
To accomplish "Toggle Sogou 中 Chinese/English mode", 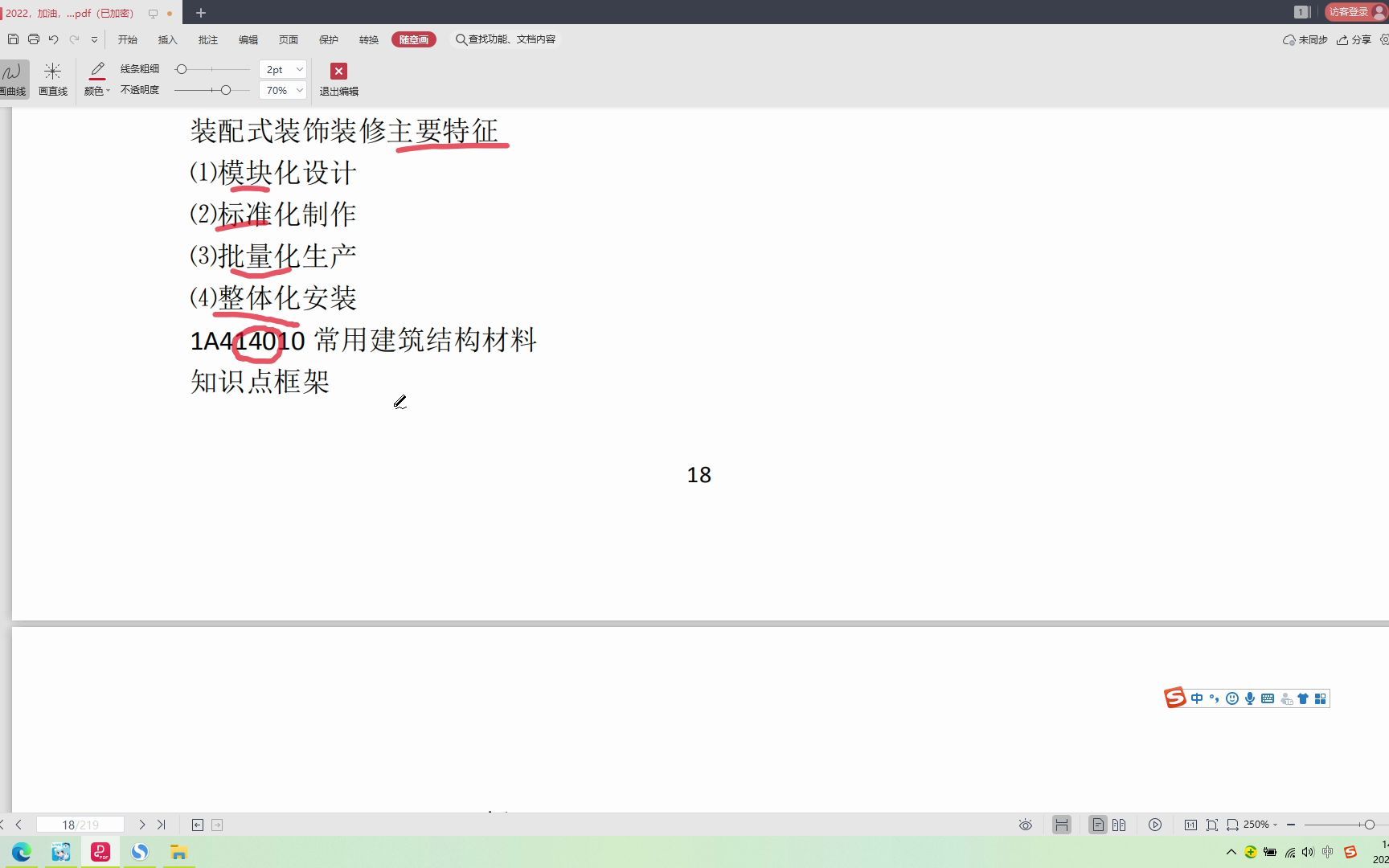I will point(1197,698).
